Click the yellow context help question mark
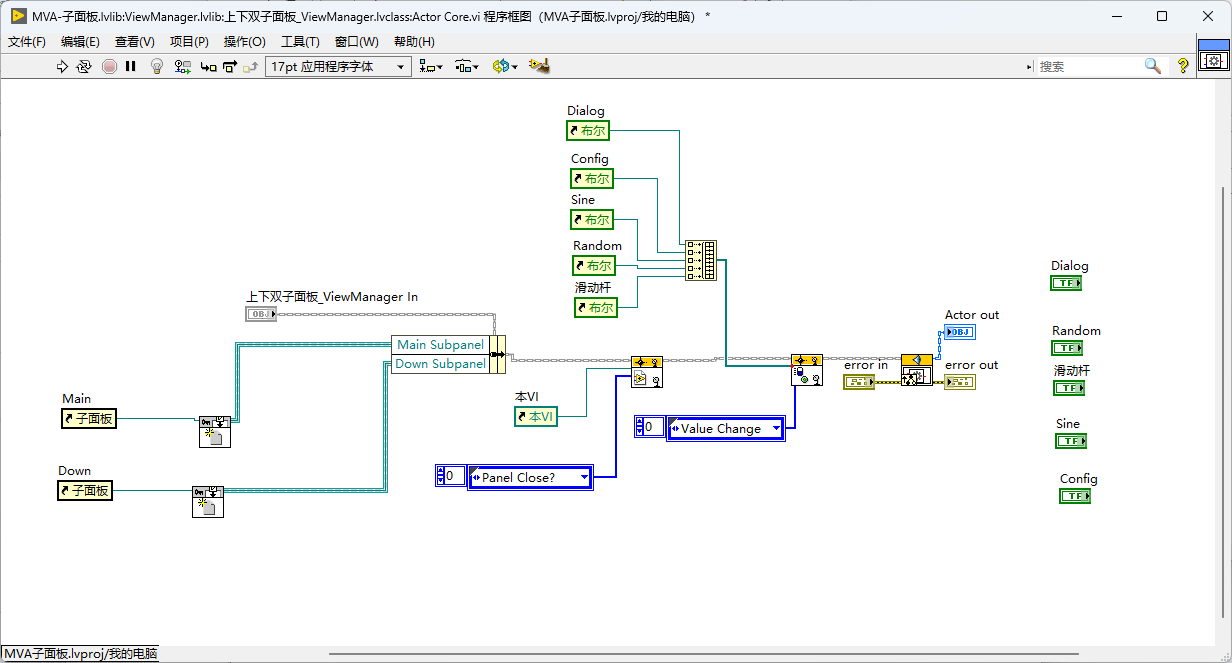 (x=1183, y=66)
